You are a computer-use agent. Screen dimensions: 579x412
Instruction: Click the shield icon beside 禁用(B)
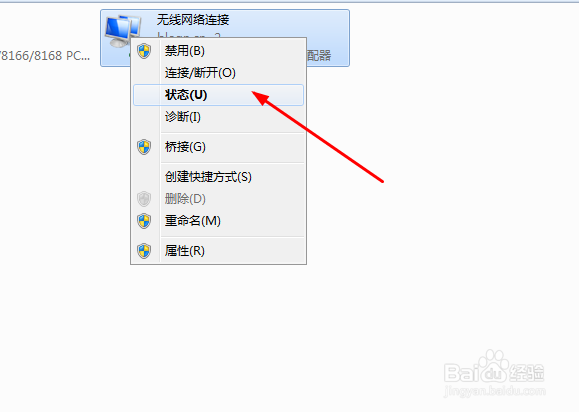[144, 51]
